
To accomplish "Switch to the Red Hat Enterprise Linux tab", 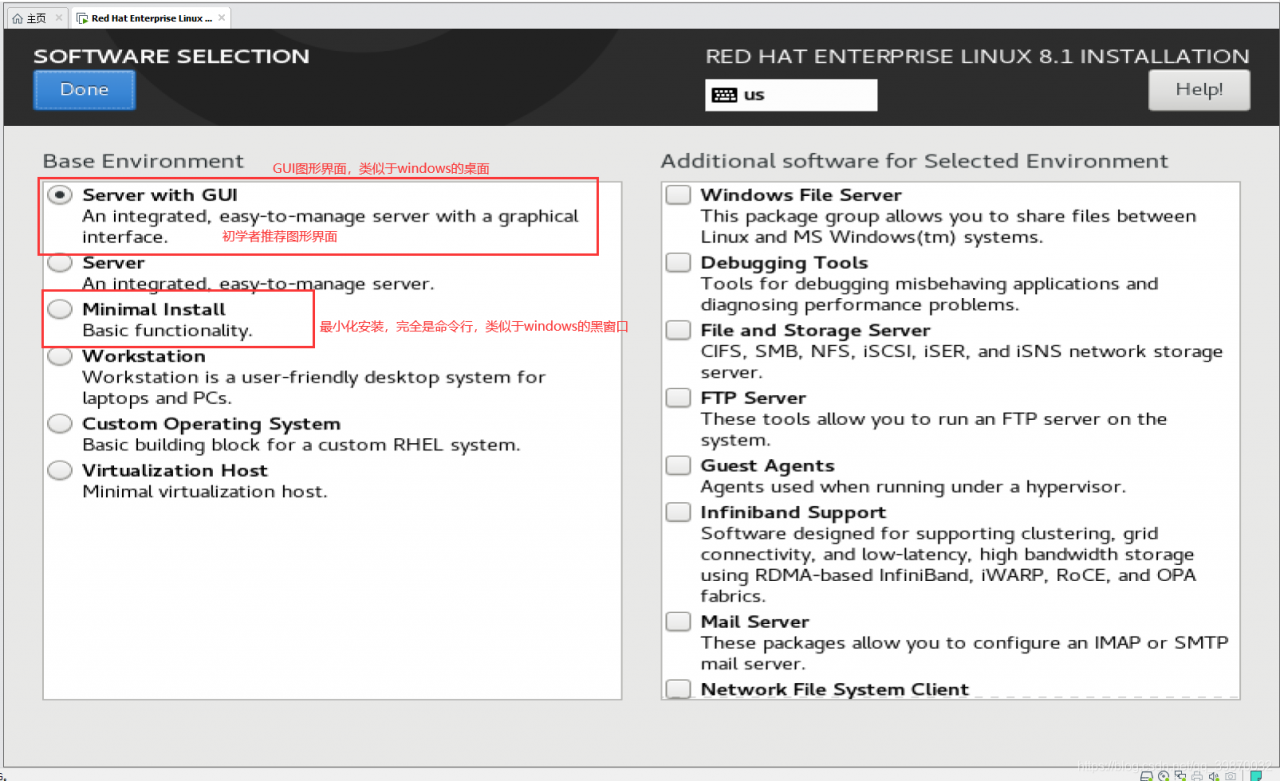I will pyautogui.click(x=150, y=18).
